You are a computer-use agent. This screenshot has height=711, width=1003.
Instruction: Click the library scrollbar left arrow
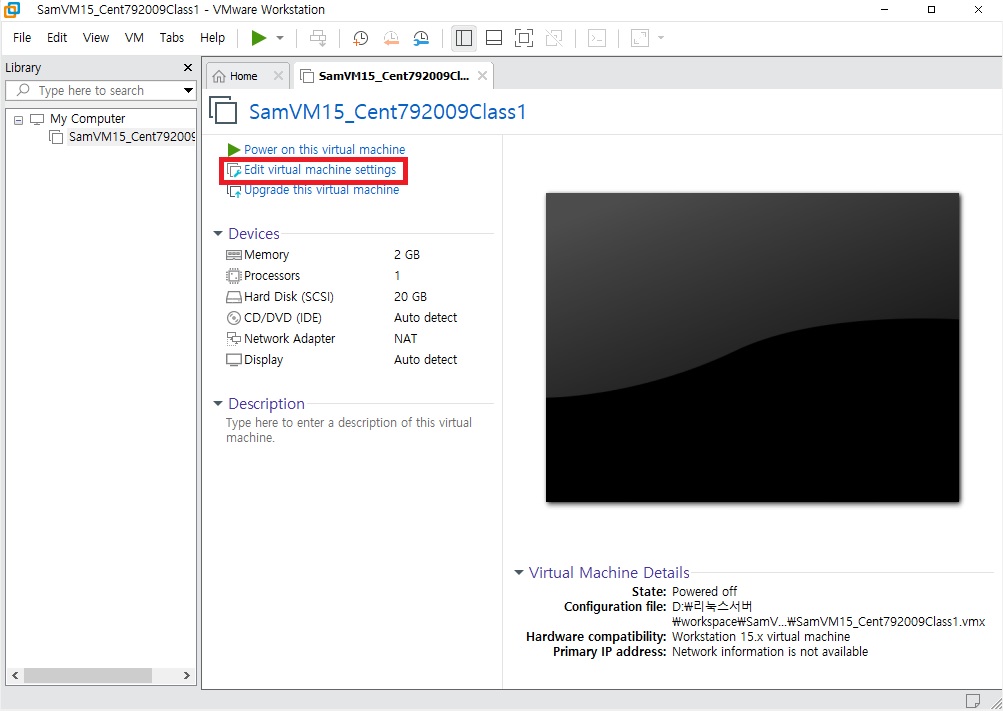click(15, 675)
